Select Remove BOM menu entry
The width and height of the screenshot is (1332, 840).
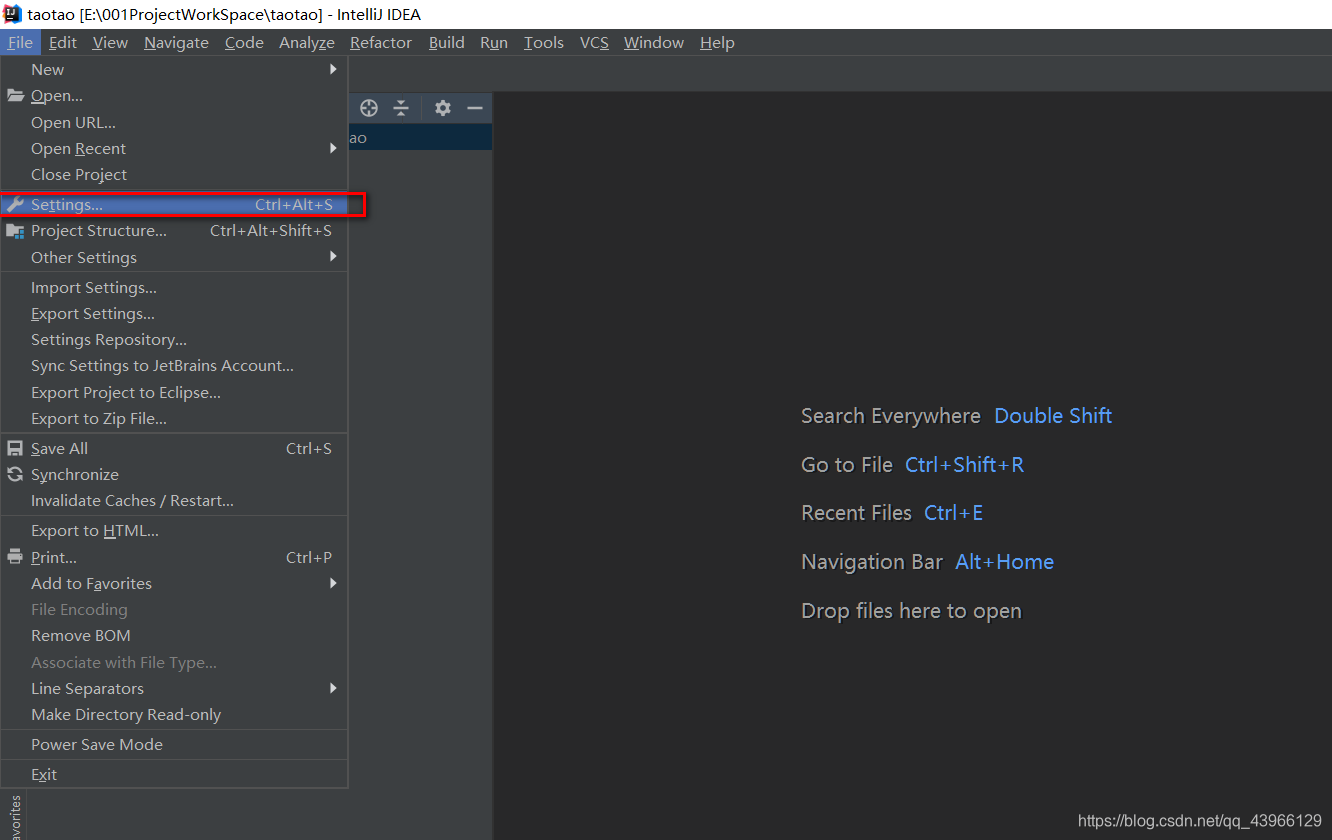pyautogui.click(x=174, y=635)
